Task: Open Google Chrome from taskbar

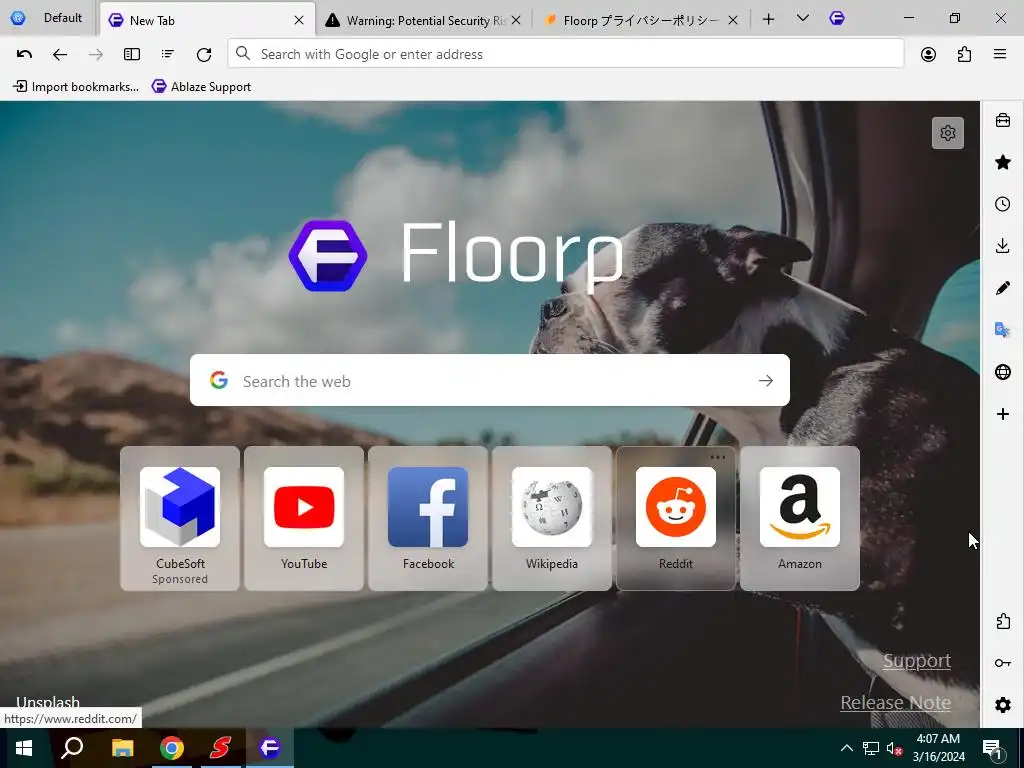Action: 171,748
